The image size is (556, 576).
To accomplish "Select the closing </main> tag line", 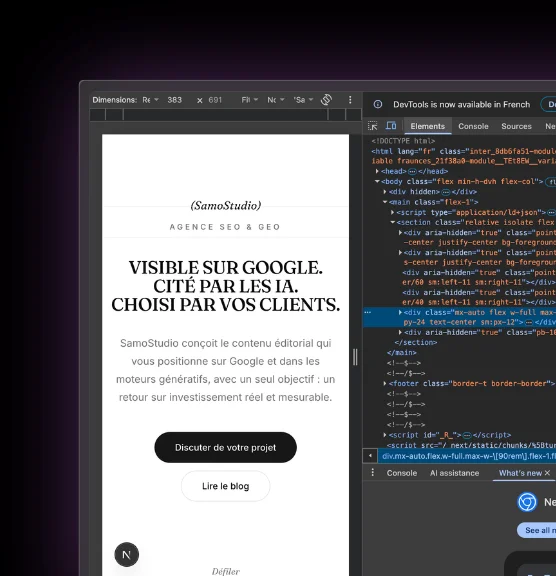I will 401,353.
